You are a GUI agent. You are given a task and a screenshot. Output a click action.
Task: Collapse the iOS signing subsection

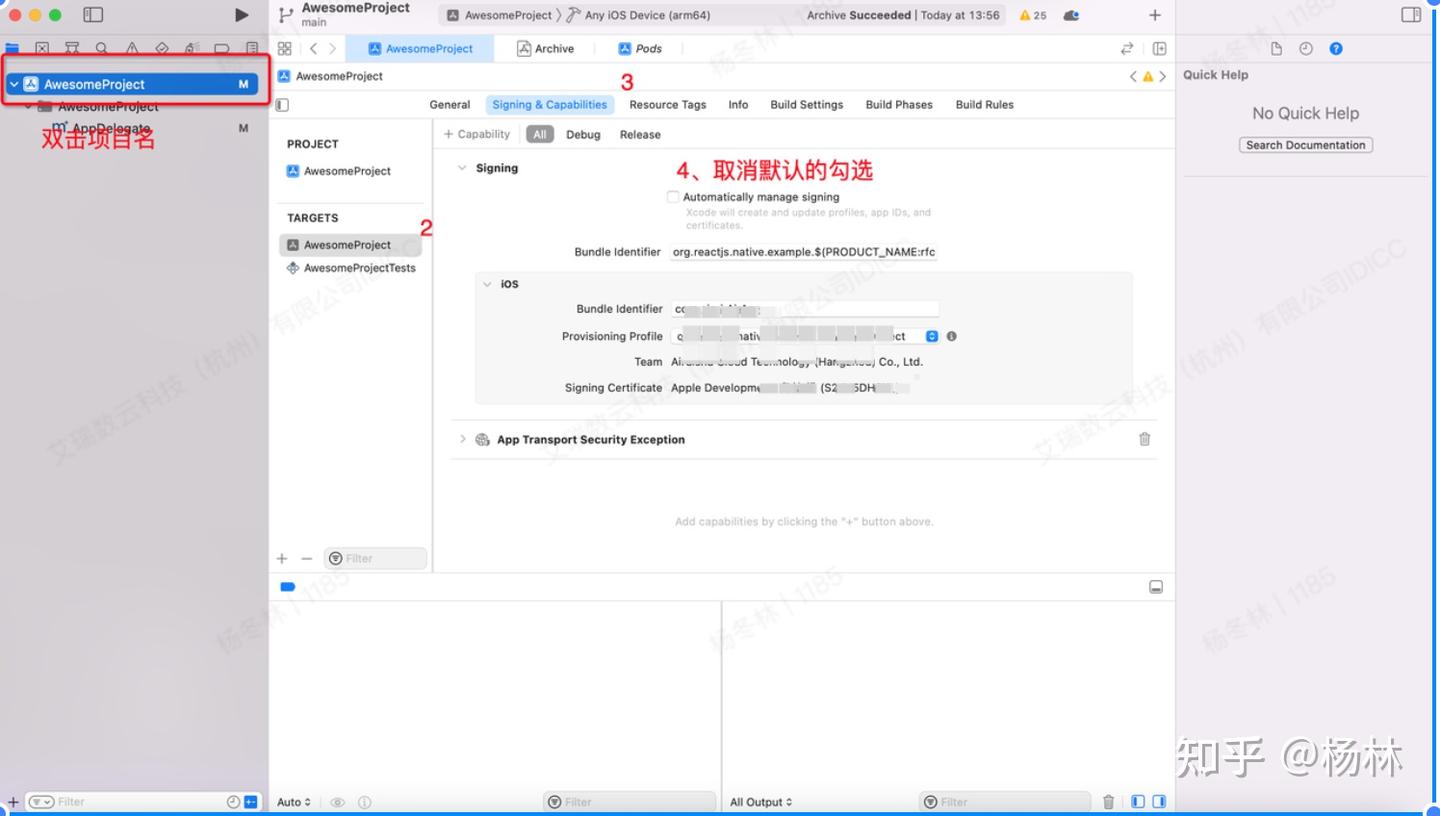click(488, 284)
